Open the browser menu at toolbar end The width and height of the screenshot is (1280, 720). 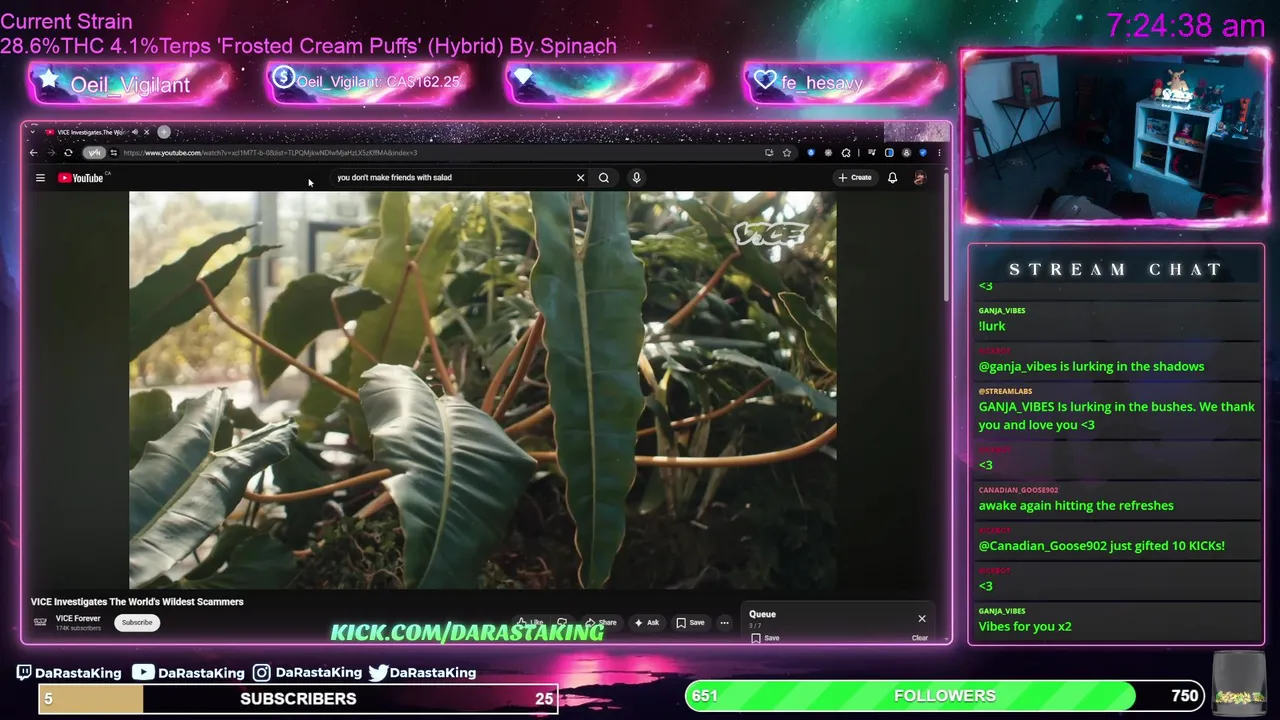(939, 153)
